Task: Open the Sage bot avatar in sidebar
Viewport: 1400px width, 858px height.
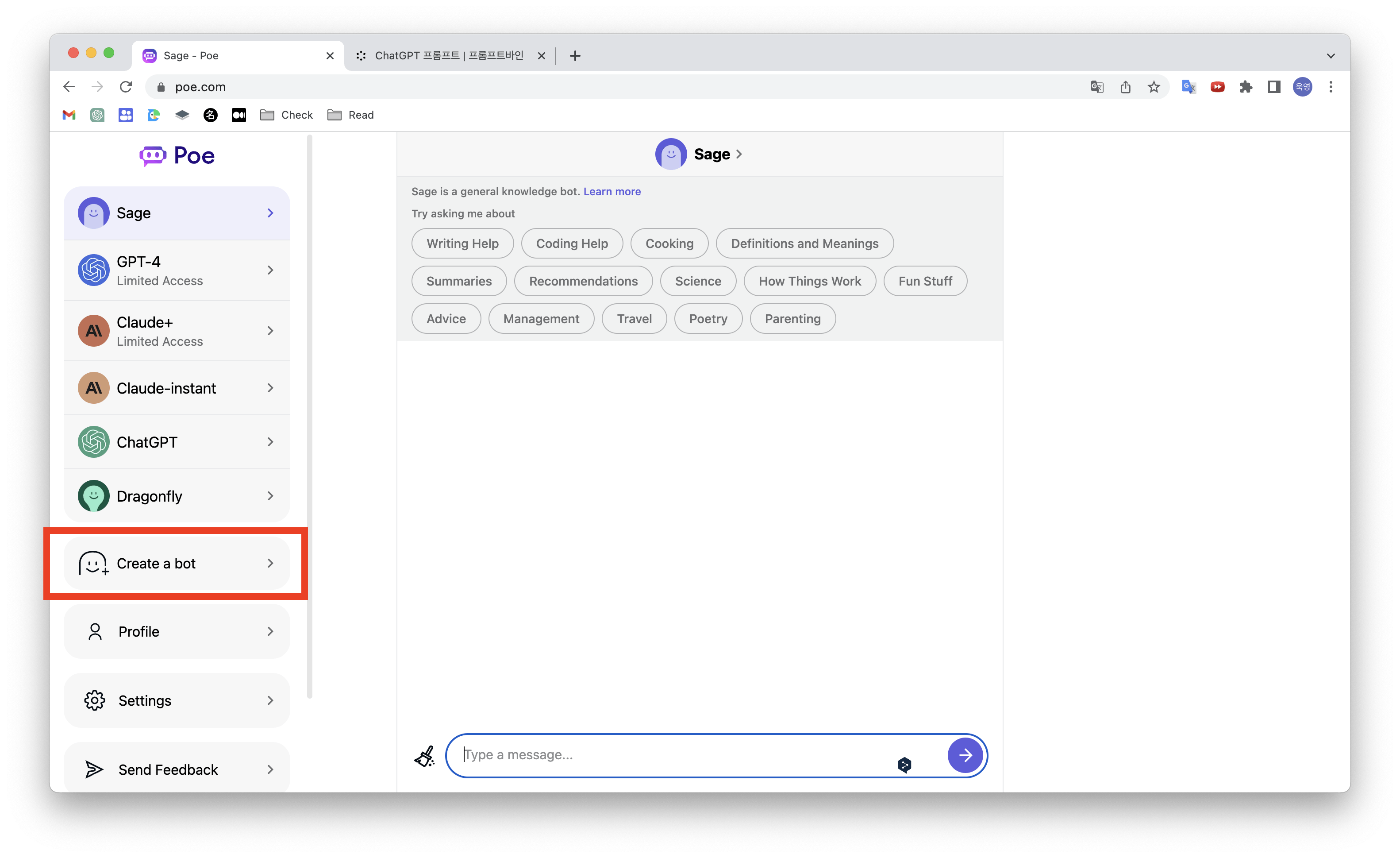Action: coord(93,213)
